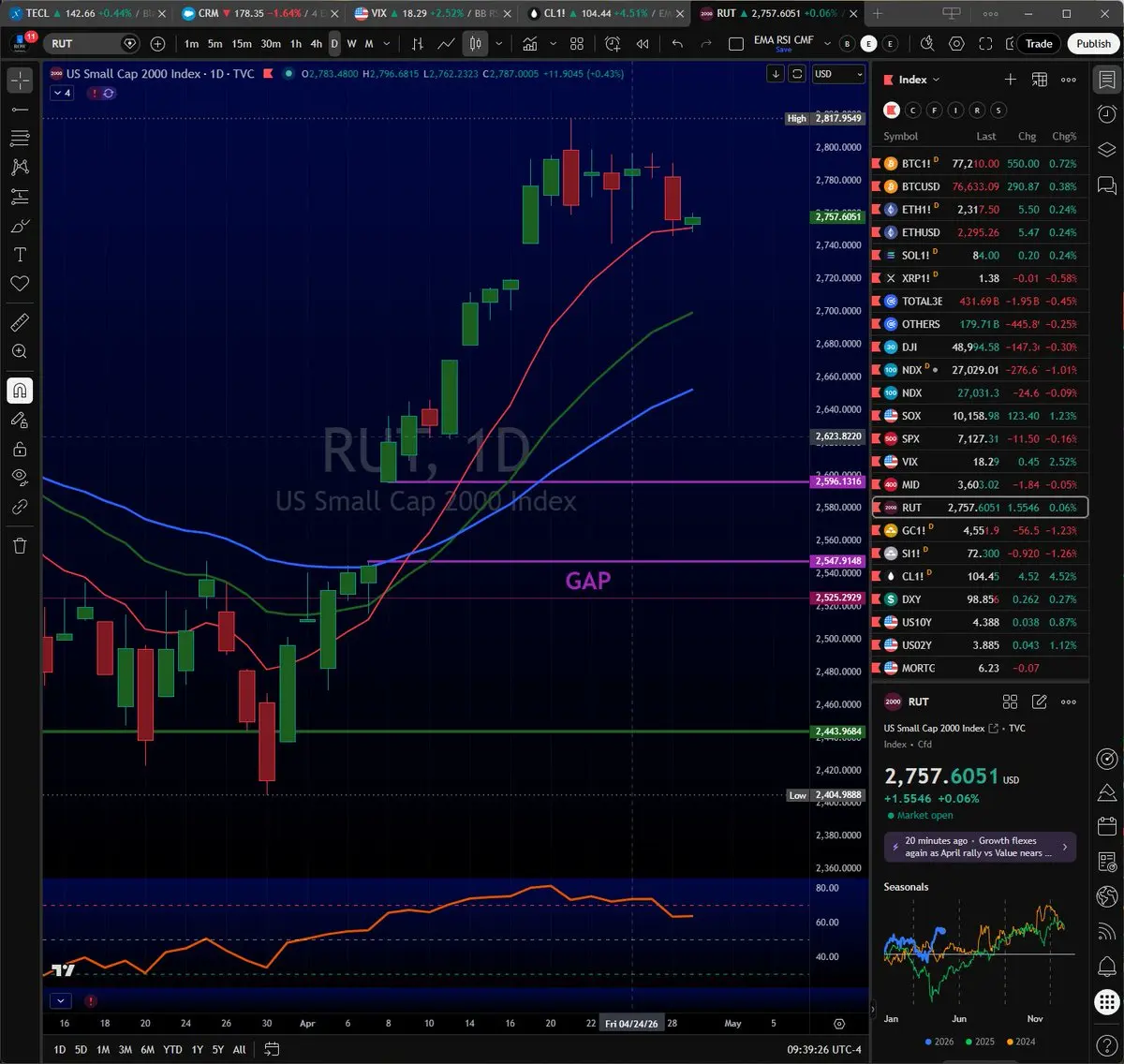
Task: Click the alert clock icon in toolbar
Action: tap(613, 44)
